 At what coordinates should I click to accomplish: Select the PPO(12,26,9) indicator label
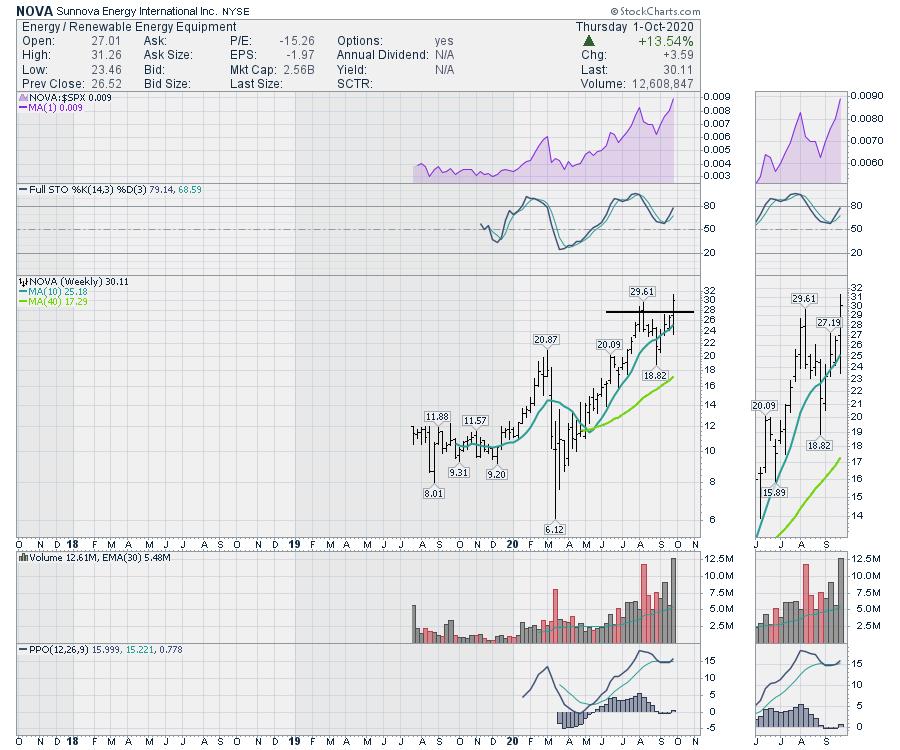click(x=58, y=650)
